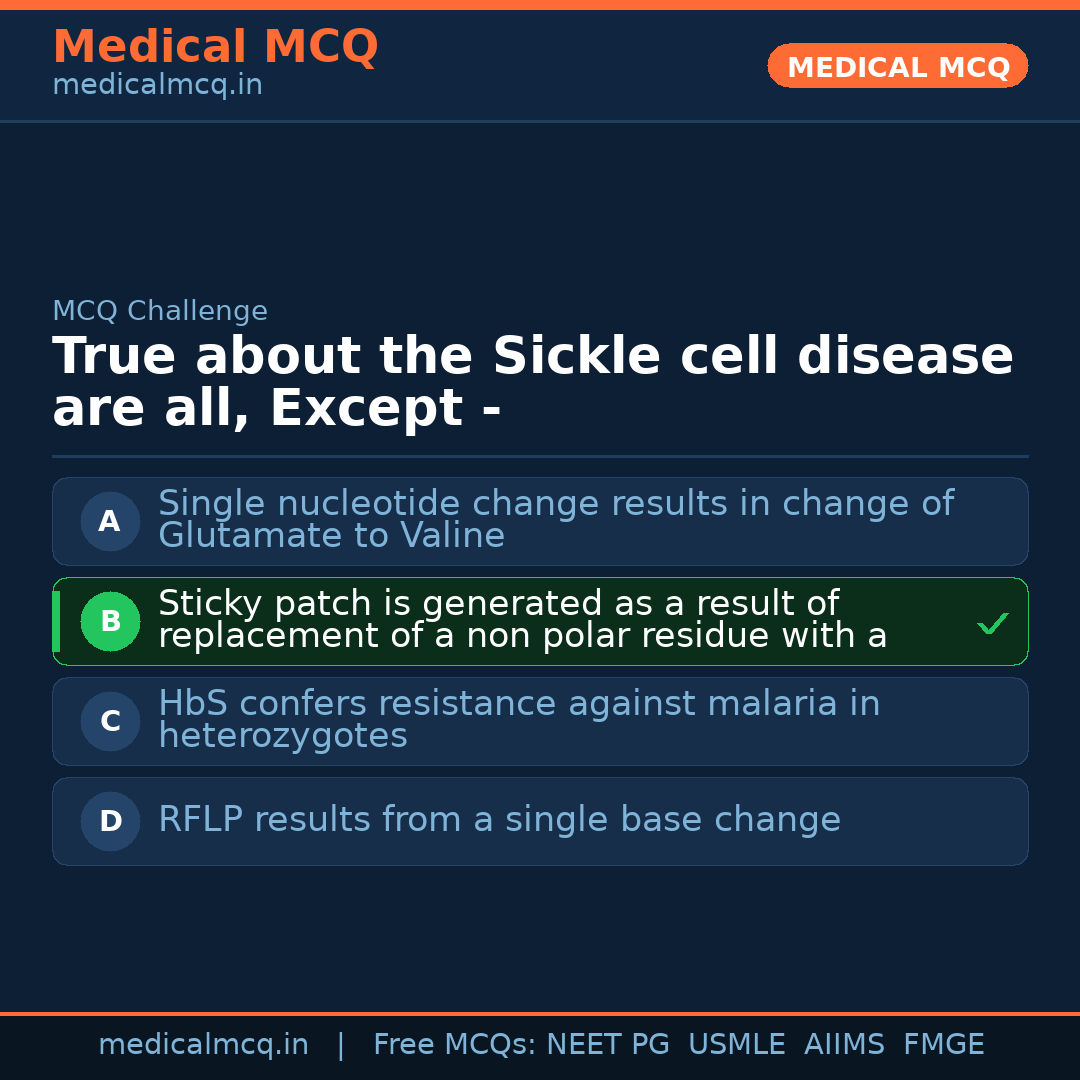Click 'FMGE' in the footer
This screenshot has height=1080, width=1080.
[x=943, y=1045]
